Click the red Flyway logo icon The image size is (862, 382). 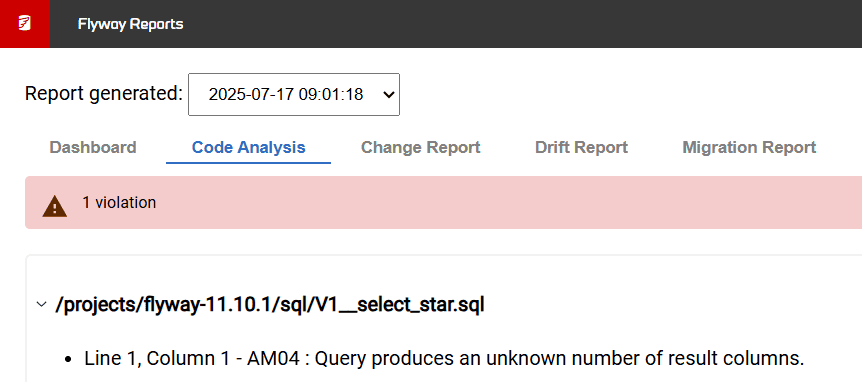click(25, 24)
